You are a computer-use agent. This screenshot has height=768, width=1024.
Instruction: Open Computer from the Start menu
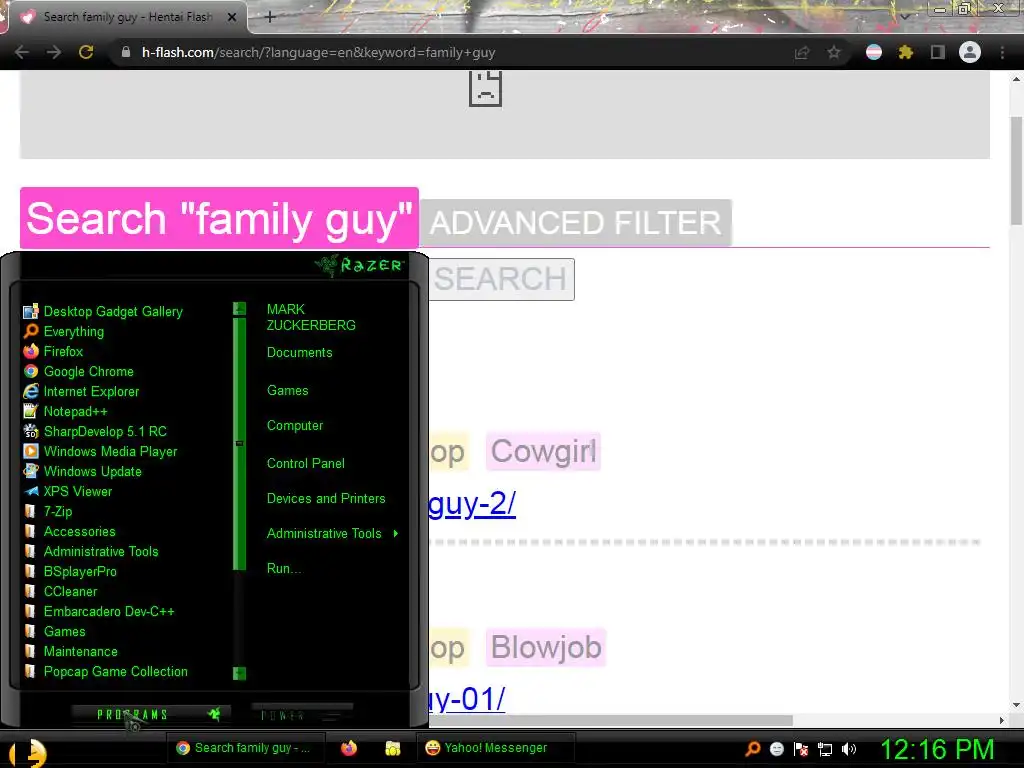(295, 426)
